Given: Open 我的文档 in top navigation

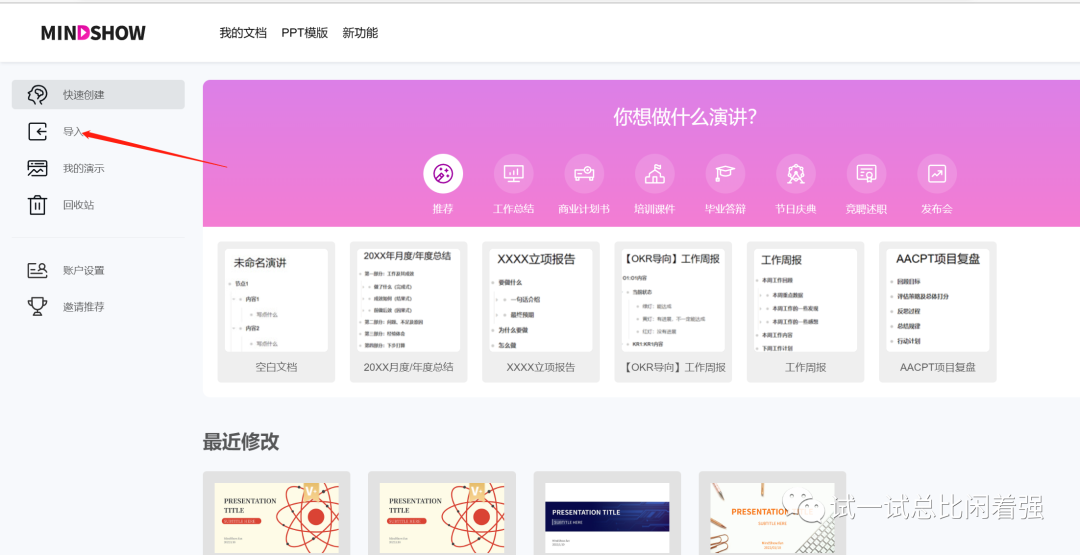Looking at the screenshot, I should (x=243, y=33).
